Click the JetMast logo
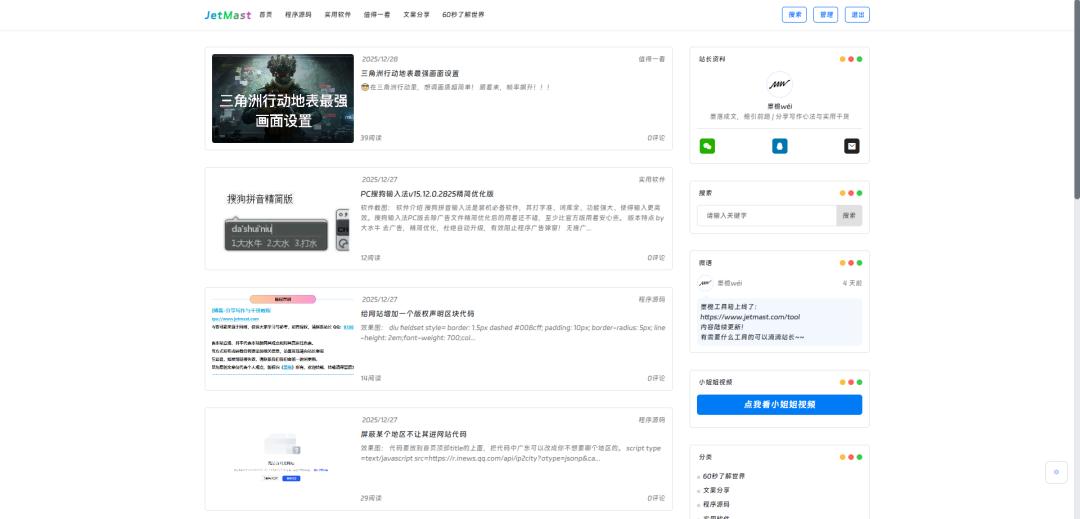The width and height of the screenshot is (1080, 519). point(228,15)
